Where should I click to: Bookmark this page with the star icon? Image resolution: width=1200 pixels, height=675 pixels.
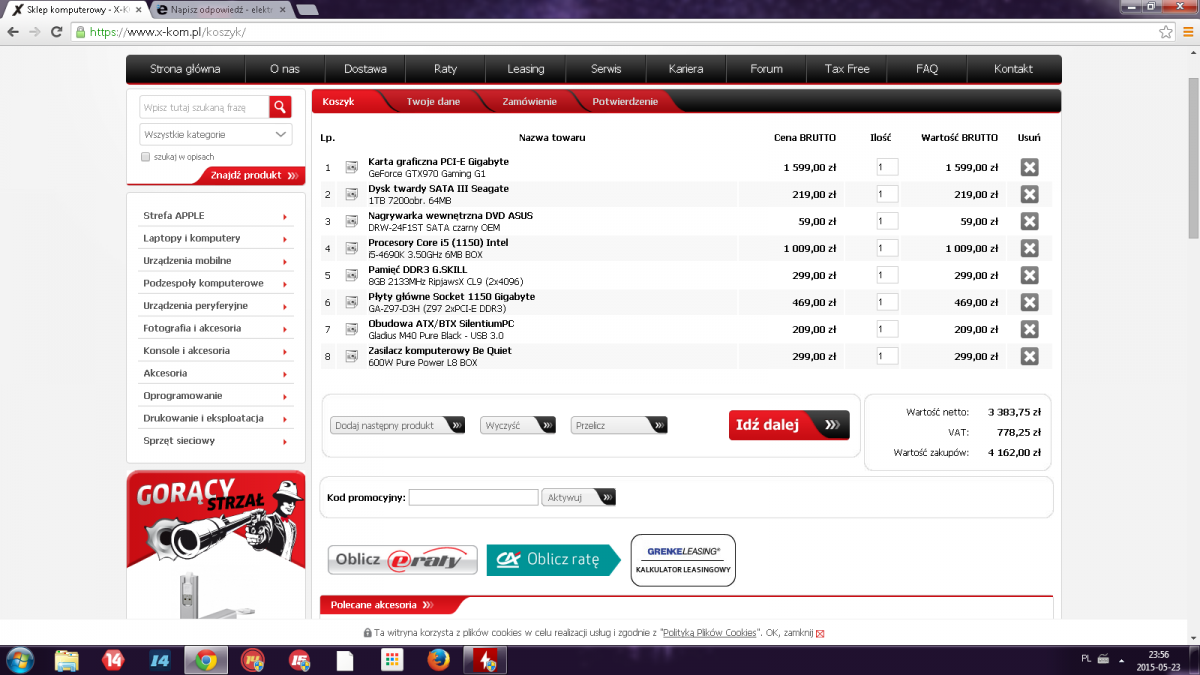pyautogui.click(x=1165, y=32)
